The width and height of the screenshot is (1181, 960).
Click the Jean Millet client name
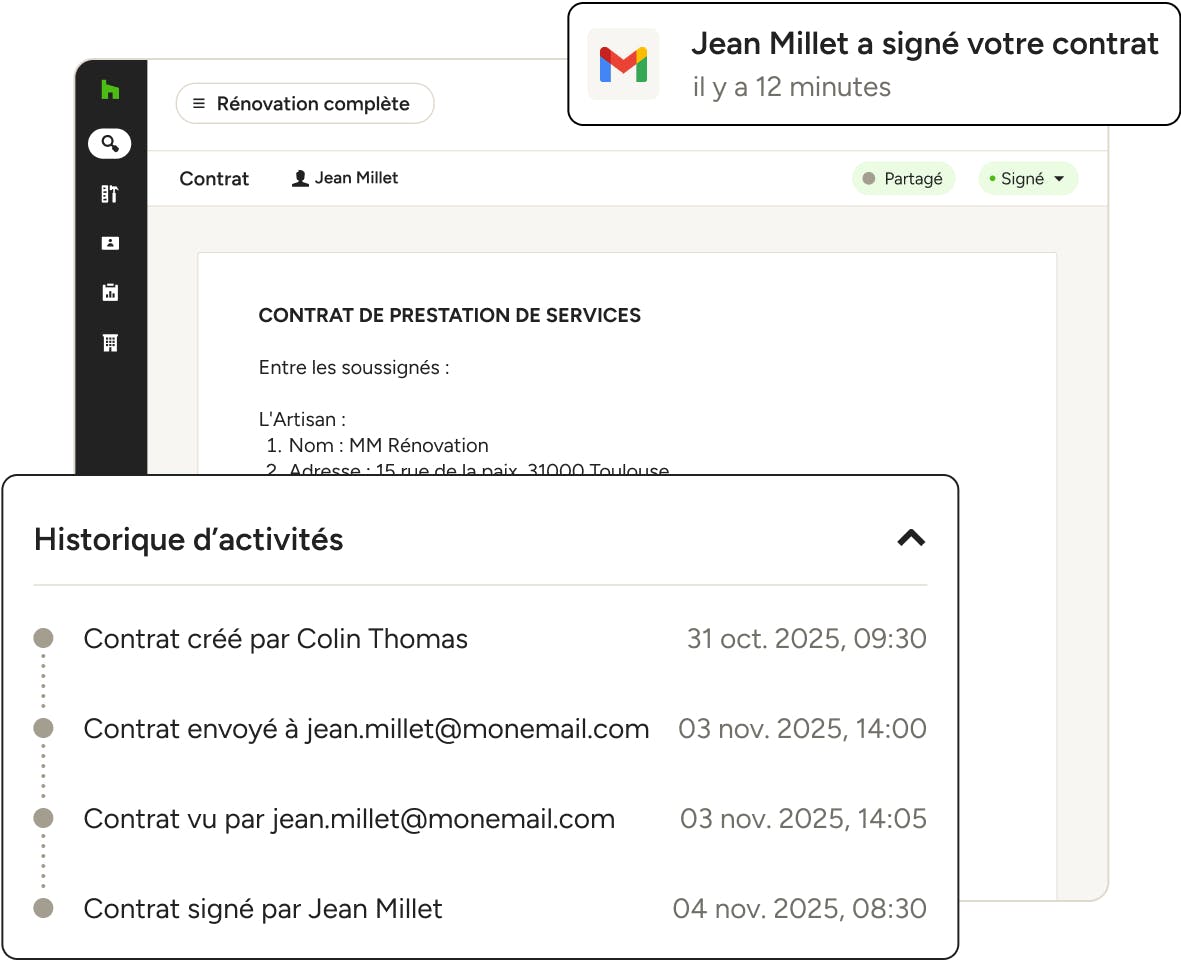point(356,178)
